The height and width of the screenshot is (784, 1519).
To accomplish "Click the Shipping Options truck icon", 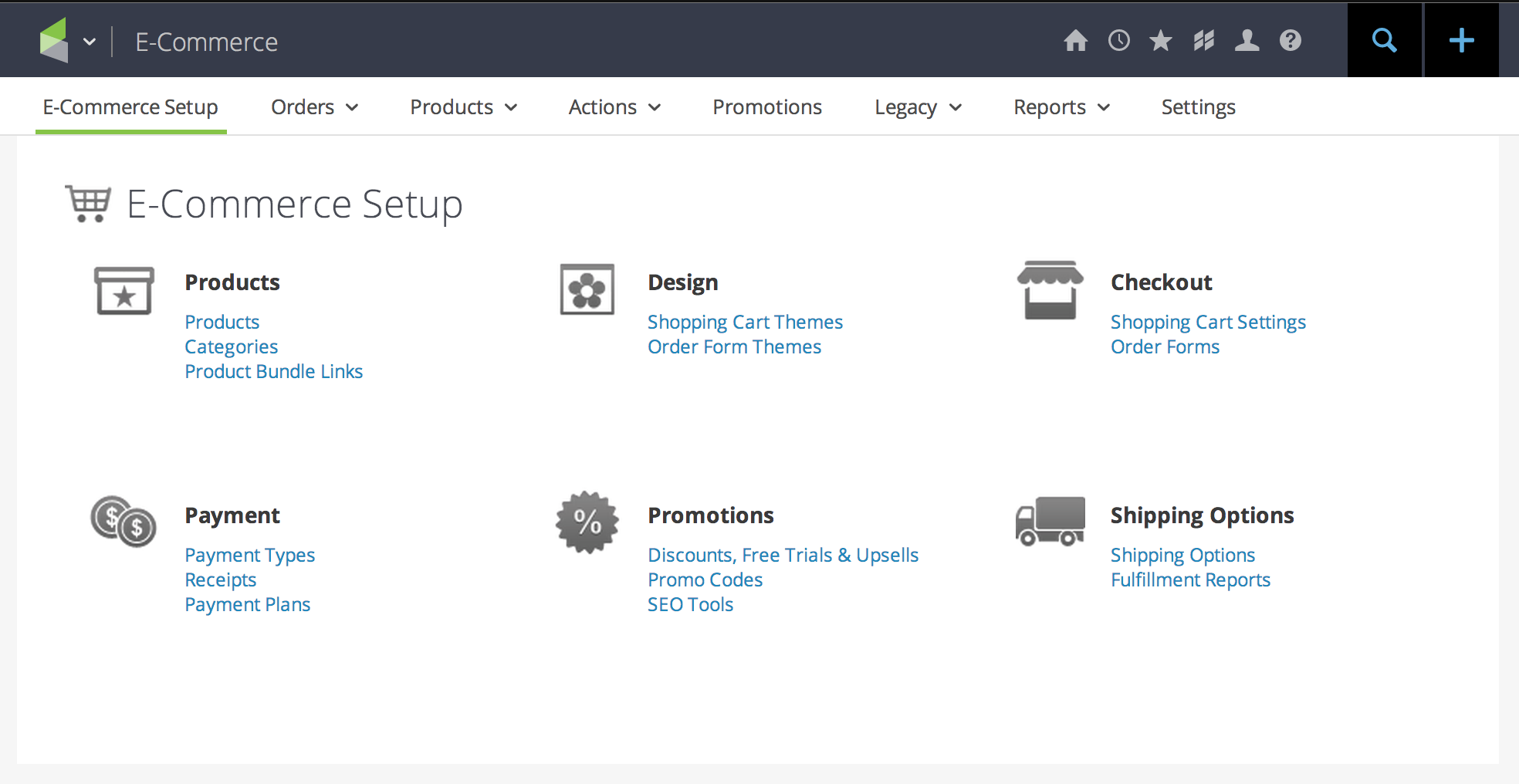I will 1050,521.
